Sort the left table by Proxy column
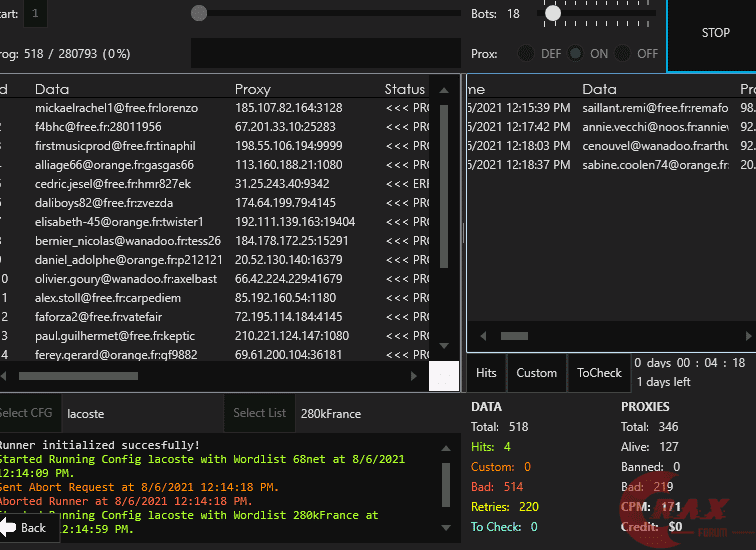 (x=252, y=90)
